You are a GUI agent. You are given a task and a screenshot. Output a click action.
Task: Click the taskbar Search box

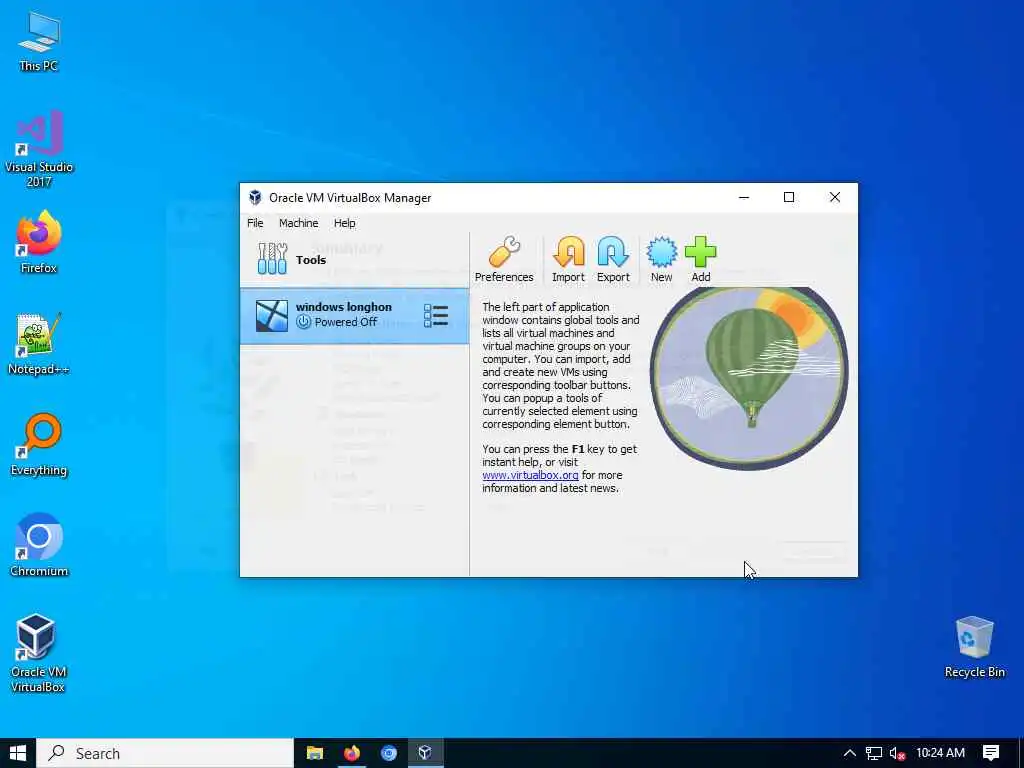tap(165, 753)
